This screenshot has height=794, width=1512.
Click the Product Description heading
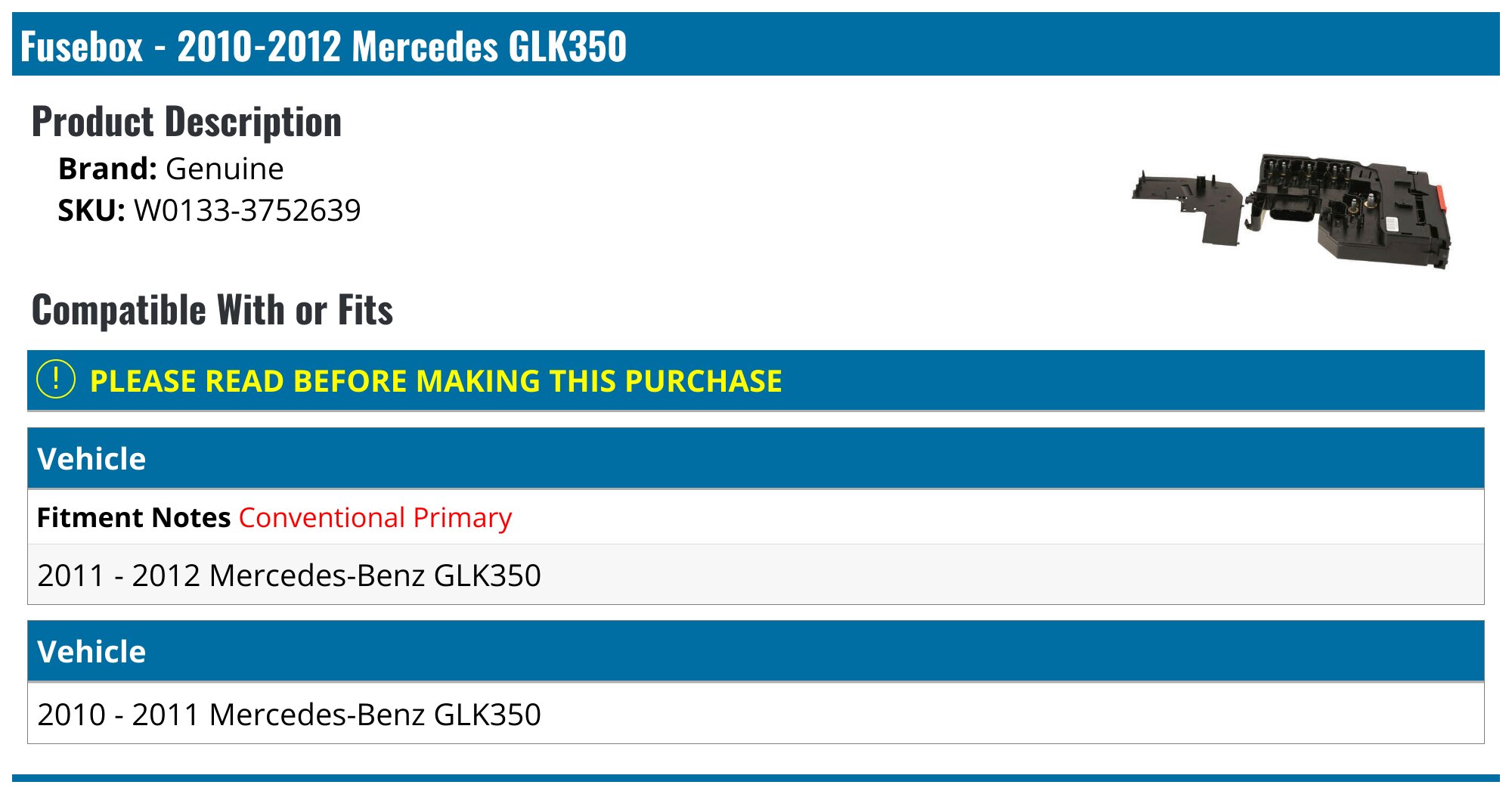(x=187, y=122)
